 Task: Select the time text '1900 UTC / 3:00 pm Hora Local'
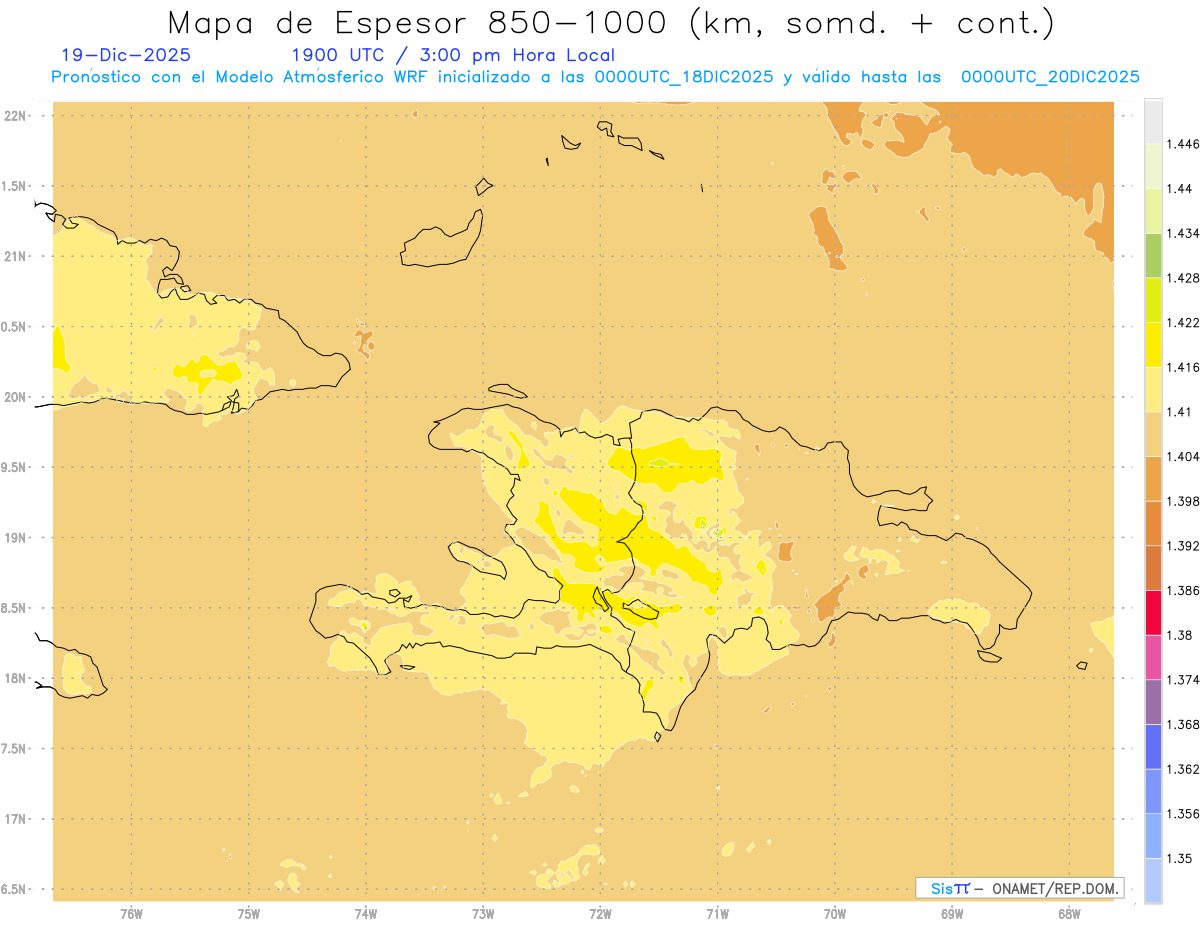point(452,55)
